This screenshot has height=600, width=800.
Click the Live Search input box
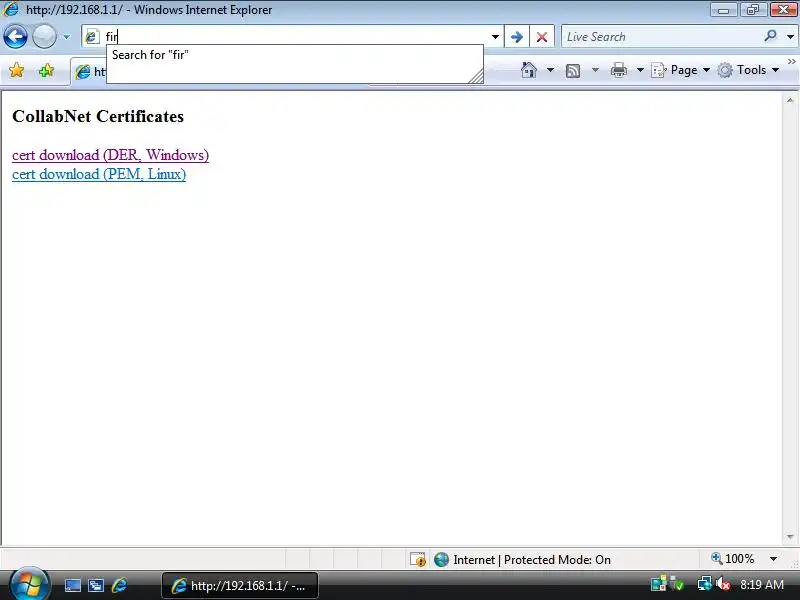tap(661, 37)
